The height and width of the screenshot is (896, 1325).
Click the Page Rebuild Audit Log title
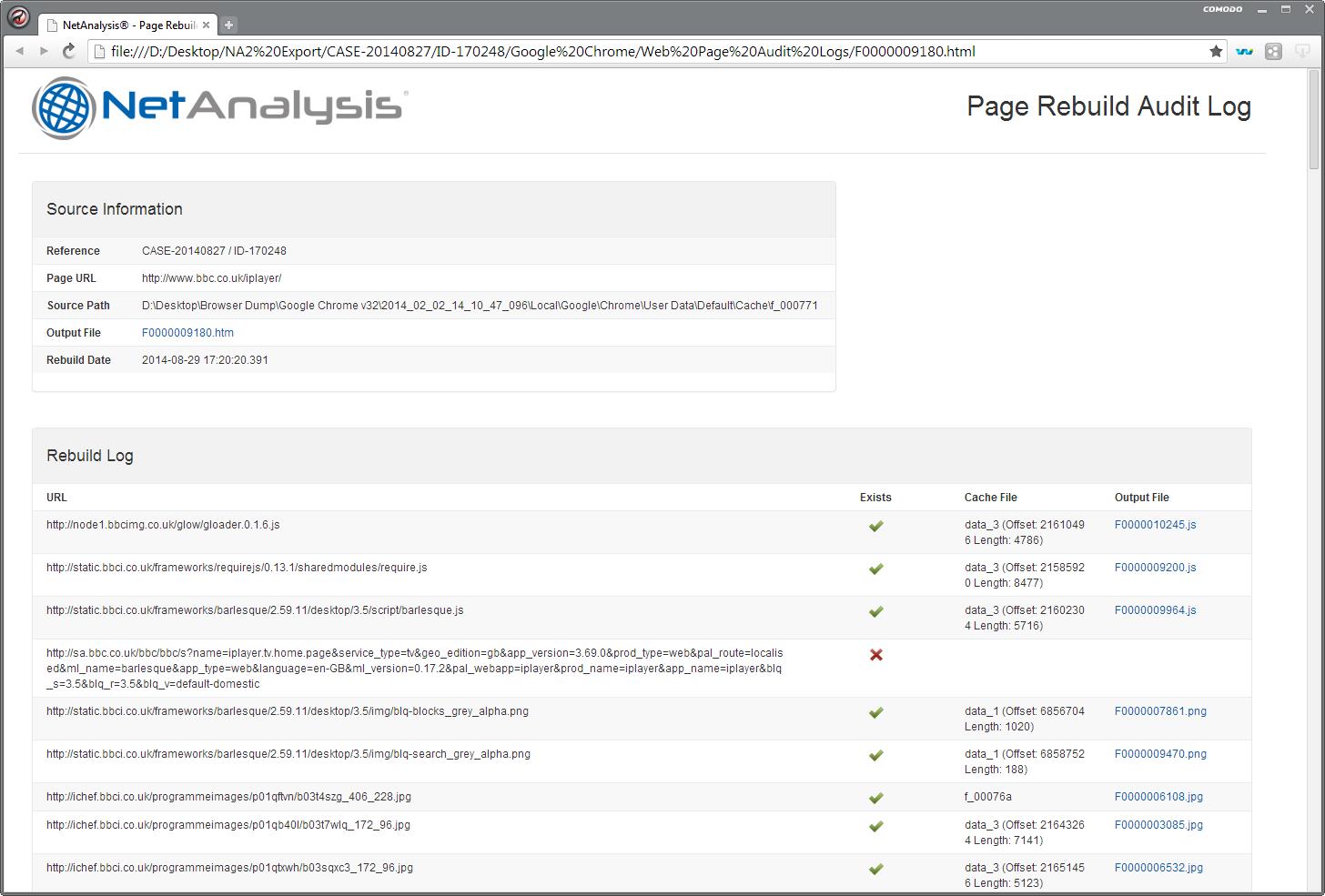tap(1108, 106)
